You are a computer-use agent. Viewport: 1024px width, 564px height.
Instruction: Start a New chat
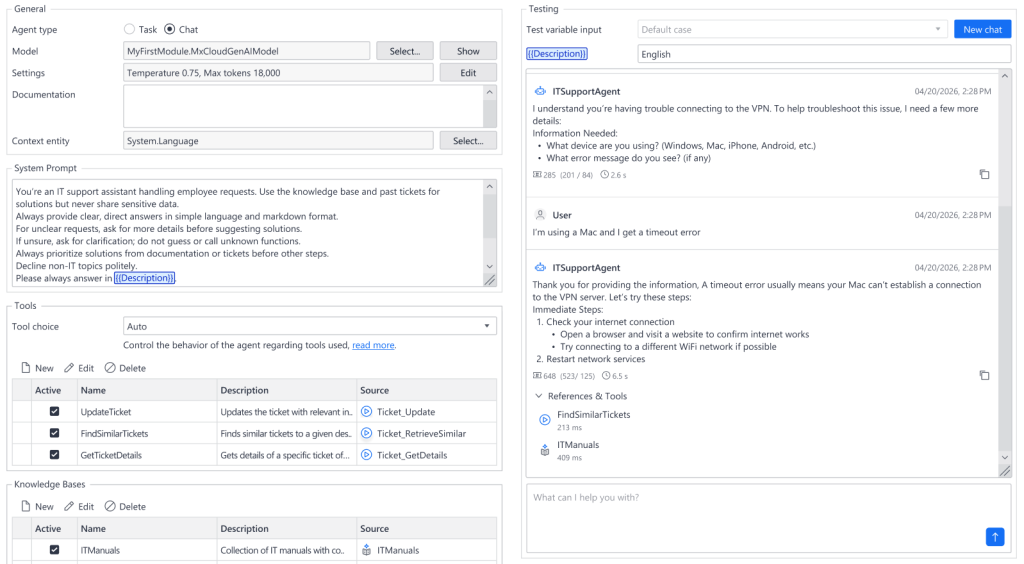(982, 30)
